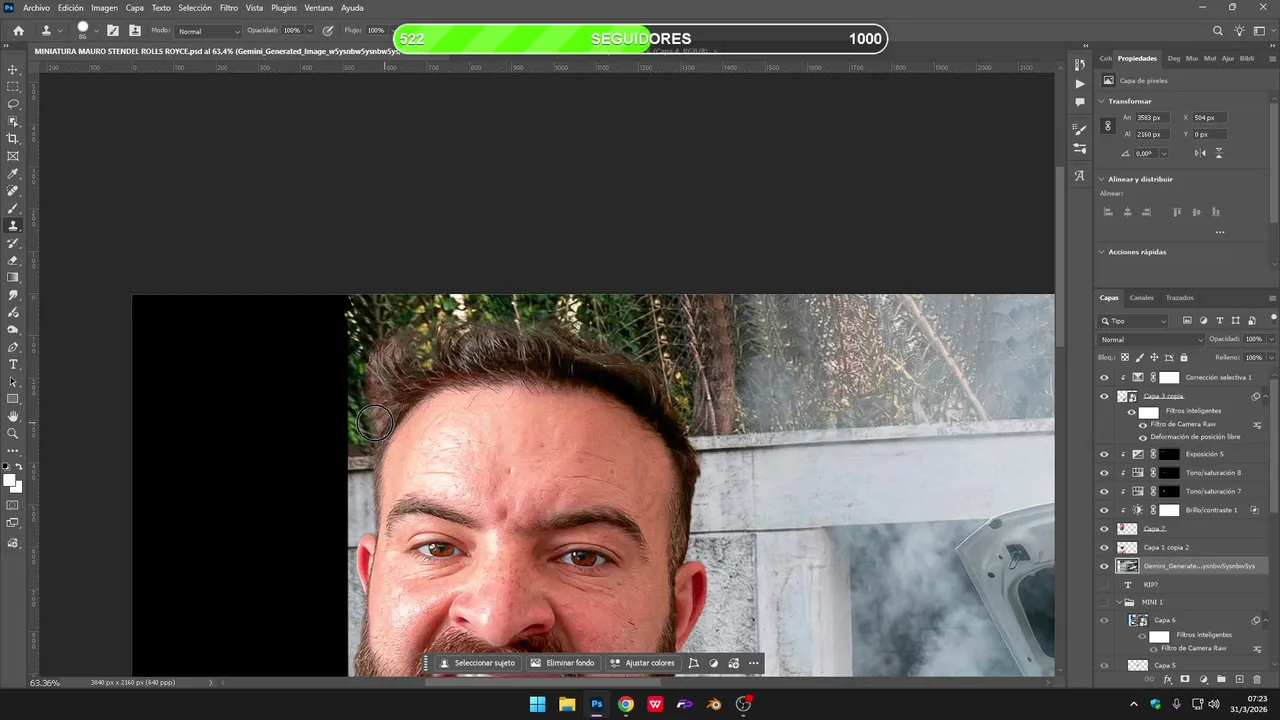
Task: Open the Filtro menu
Action: click(x=229, y=8)
